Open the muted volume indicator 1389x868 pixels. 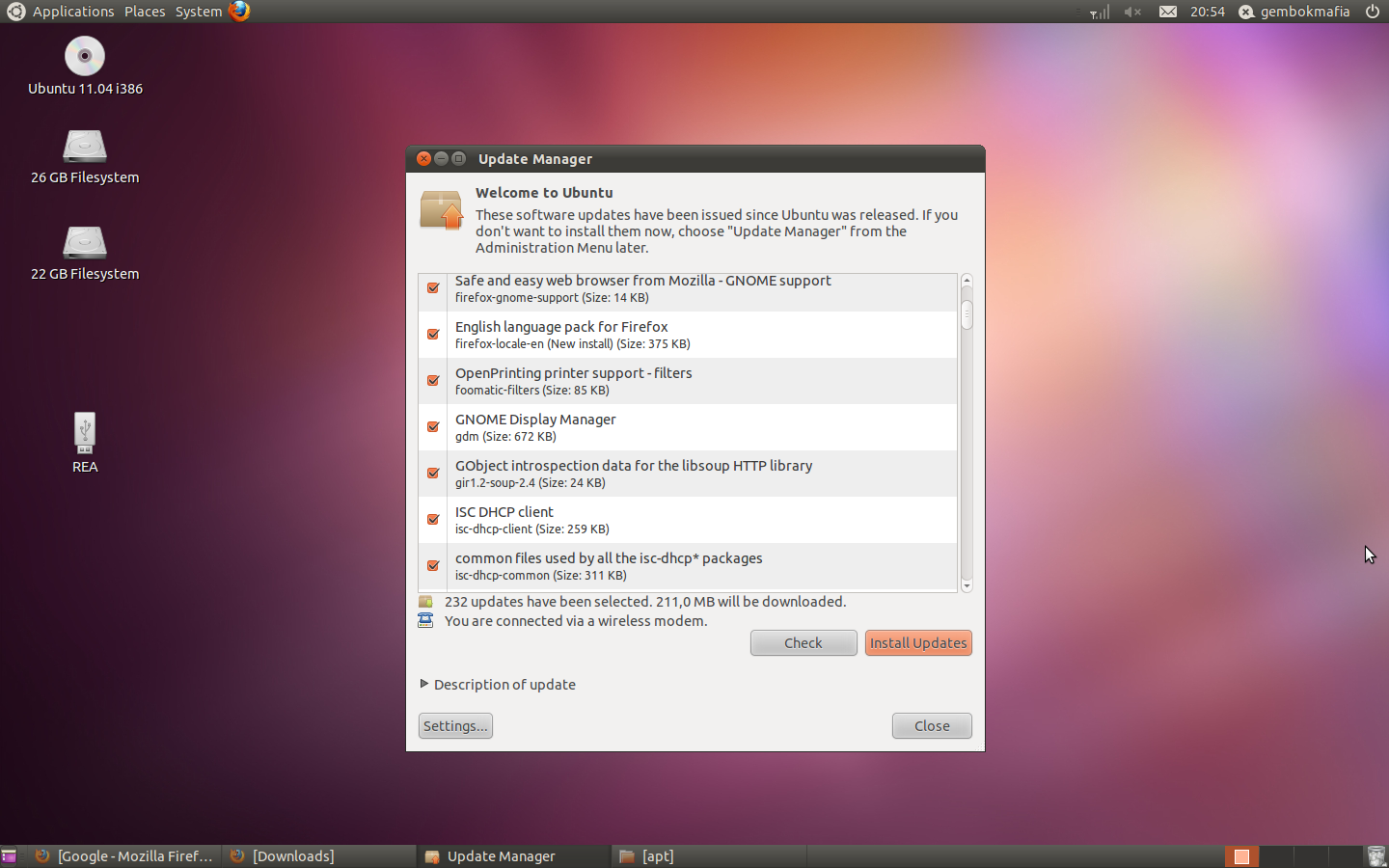click(x=1132, y=12)
